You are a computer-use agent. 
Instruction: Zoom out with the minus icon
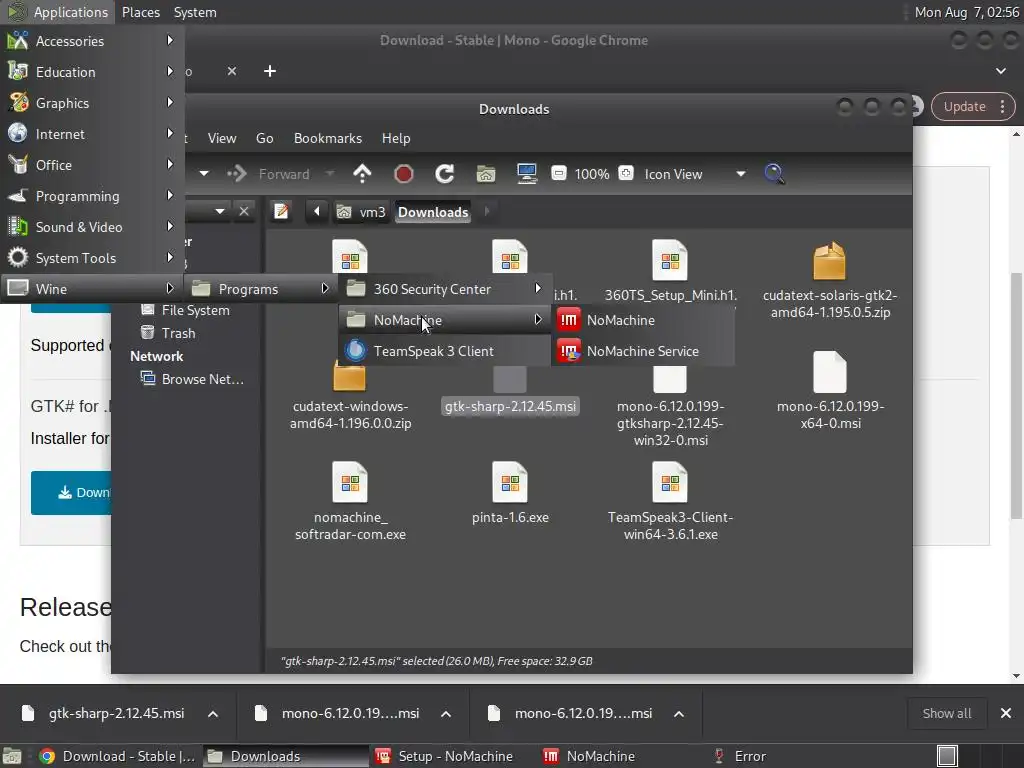pos(558,174)
